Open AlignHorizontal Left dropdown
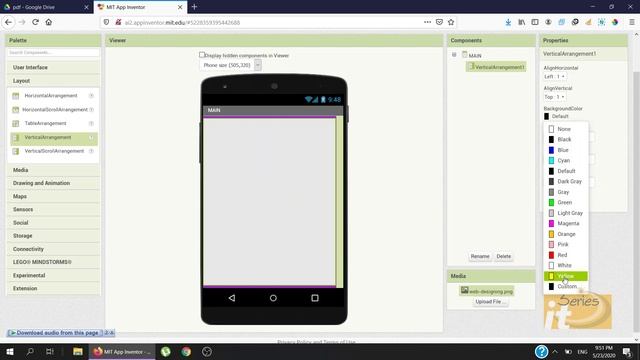This screenshot has height=360, width=640. (x=554, y=77)
